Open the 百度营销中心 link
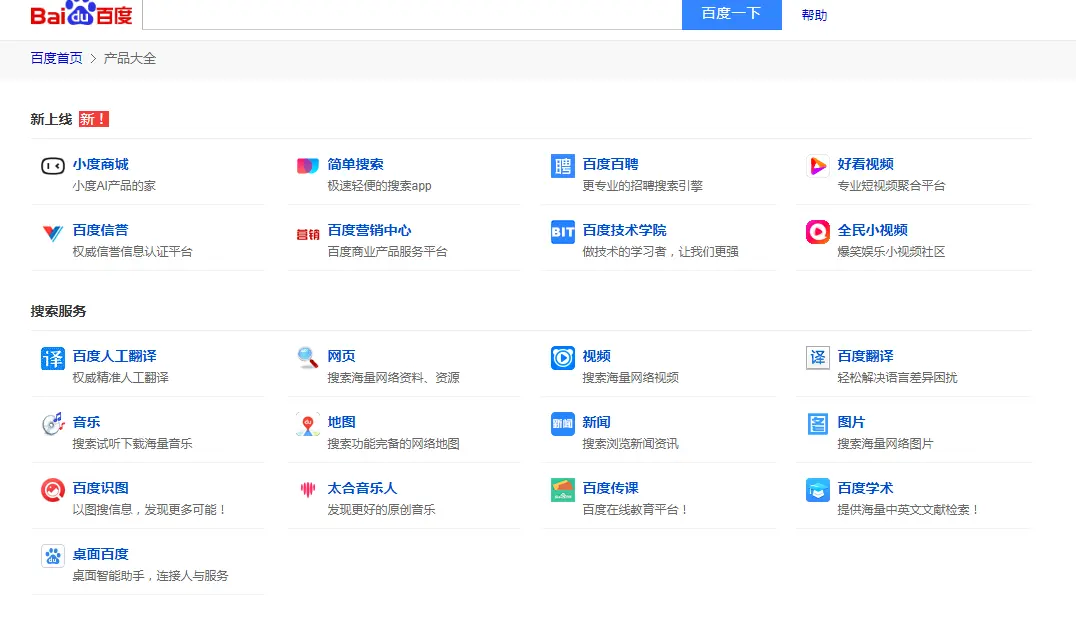 (x=369, y=230)
